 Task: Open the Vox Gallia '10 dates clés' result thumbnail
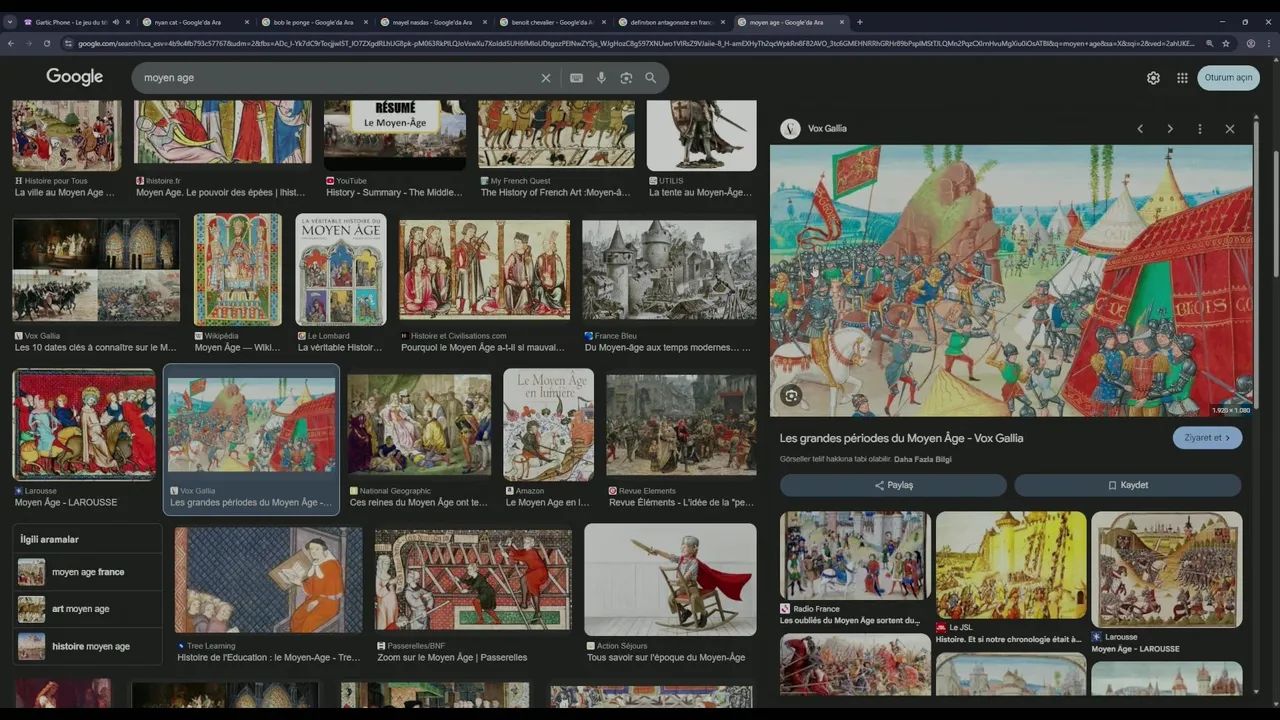point(96,270)
